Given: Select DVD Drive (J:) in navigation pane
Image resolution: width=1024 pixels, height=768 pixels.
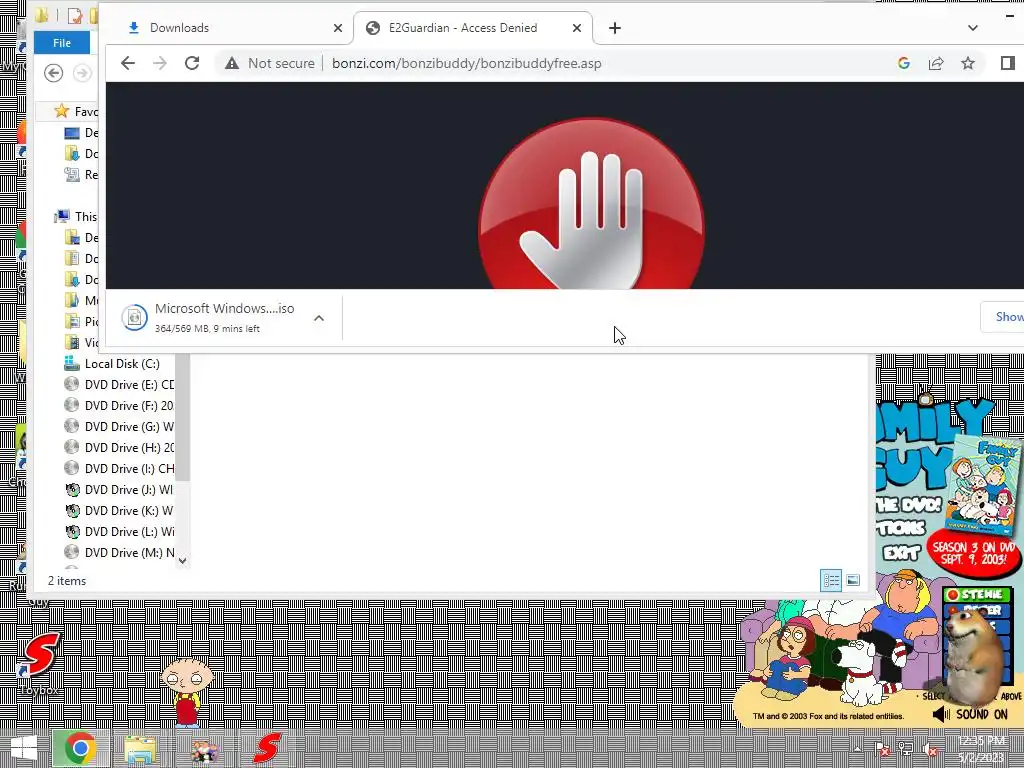Looking at the screenshot, I should pyautogui.click(x=119, y=489).
